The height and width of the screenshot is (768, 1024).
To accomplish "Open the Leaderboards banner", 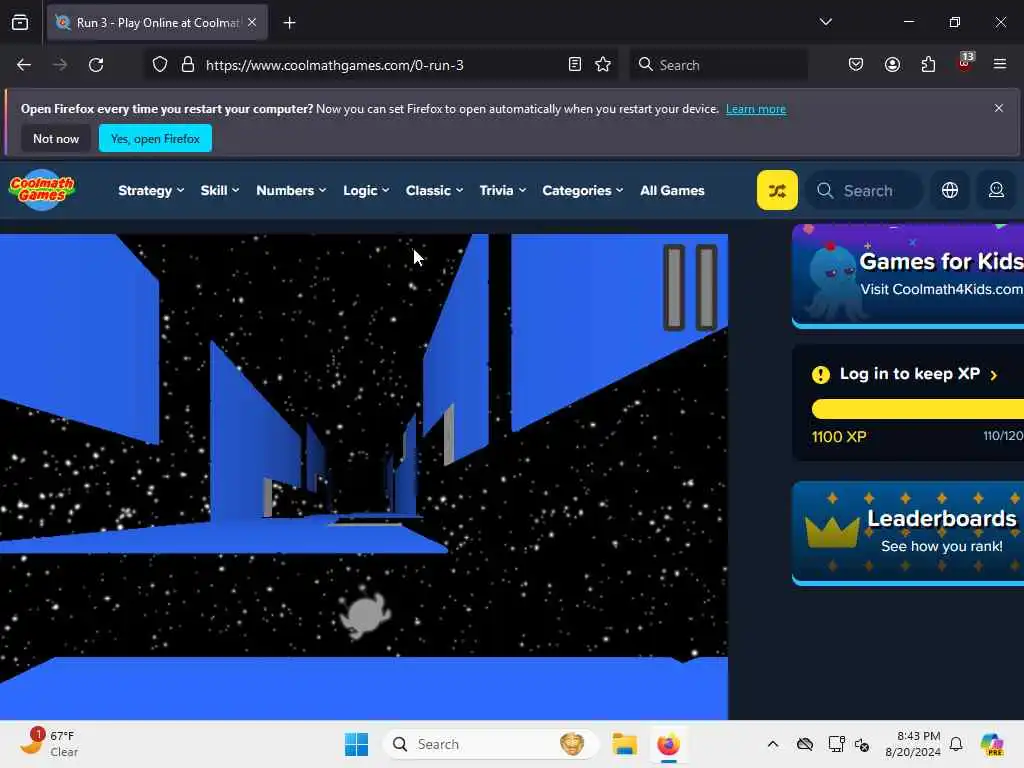I will pyautogui.click(x=908, y=533).
